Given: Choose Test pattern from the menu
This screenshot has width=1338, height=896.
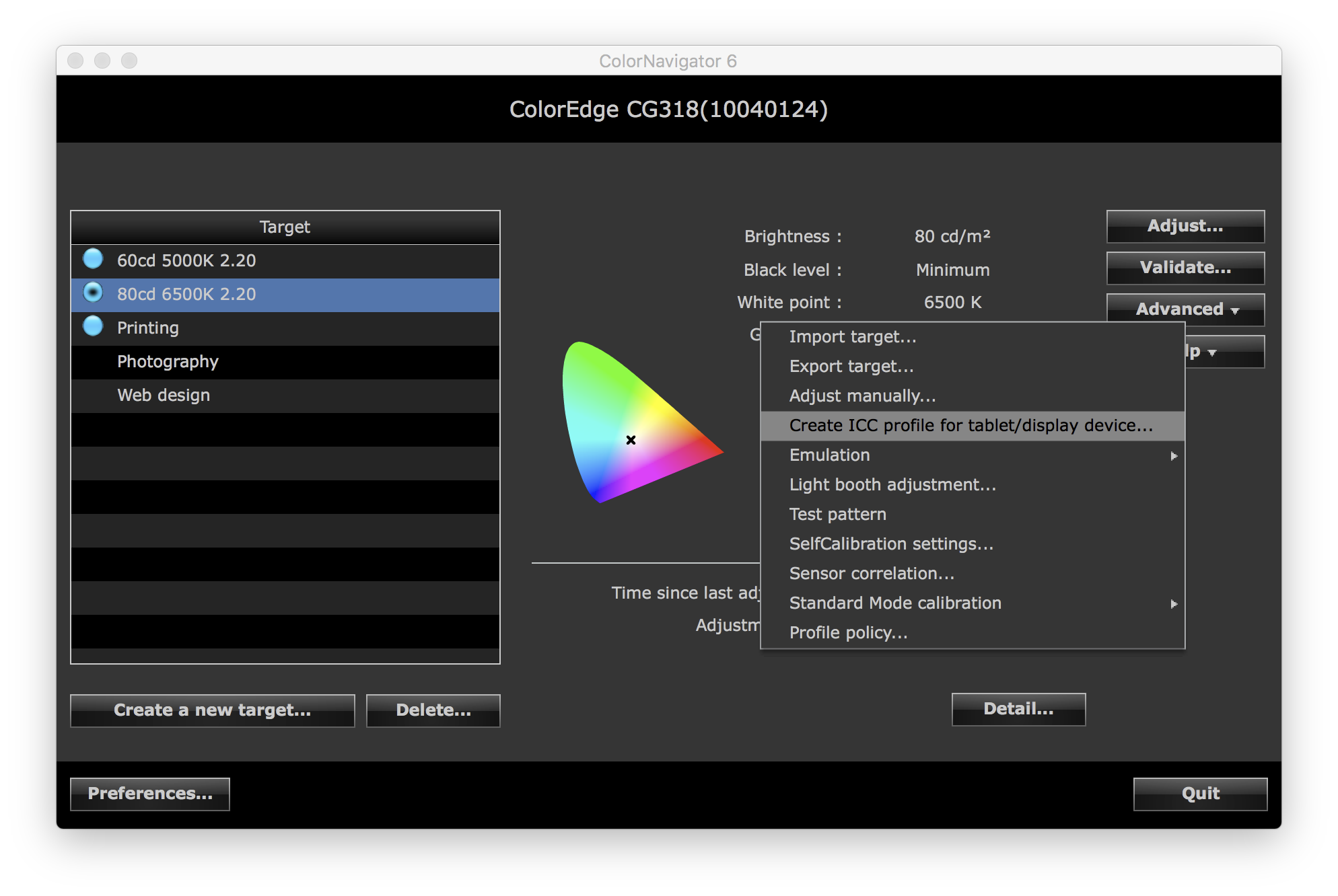Looking at the screenshot, I should coord(973,515).
